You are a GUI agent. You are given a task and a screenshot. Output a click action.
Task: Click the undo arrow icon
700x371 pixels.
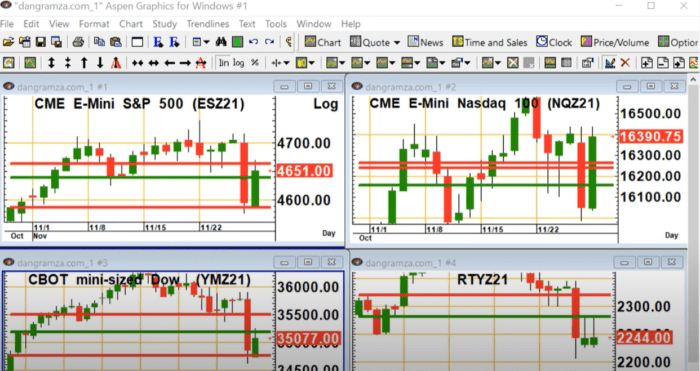[253, 42]
